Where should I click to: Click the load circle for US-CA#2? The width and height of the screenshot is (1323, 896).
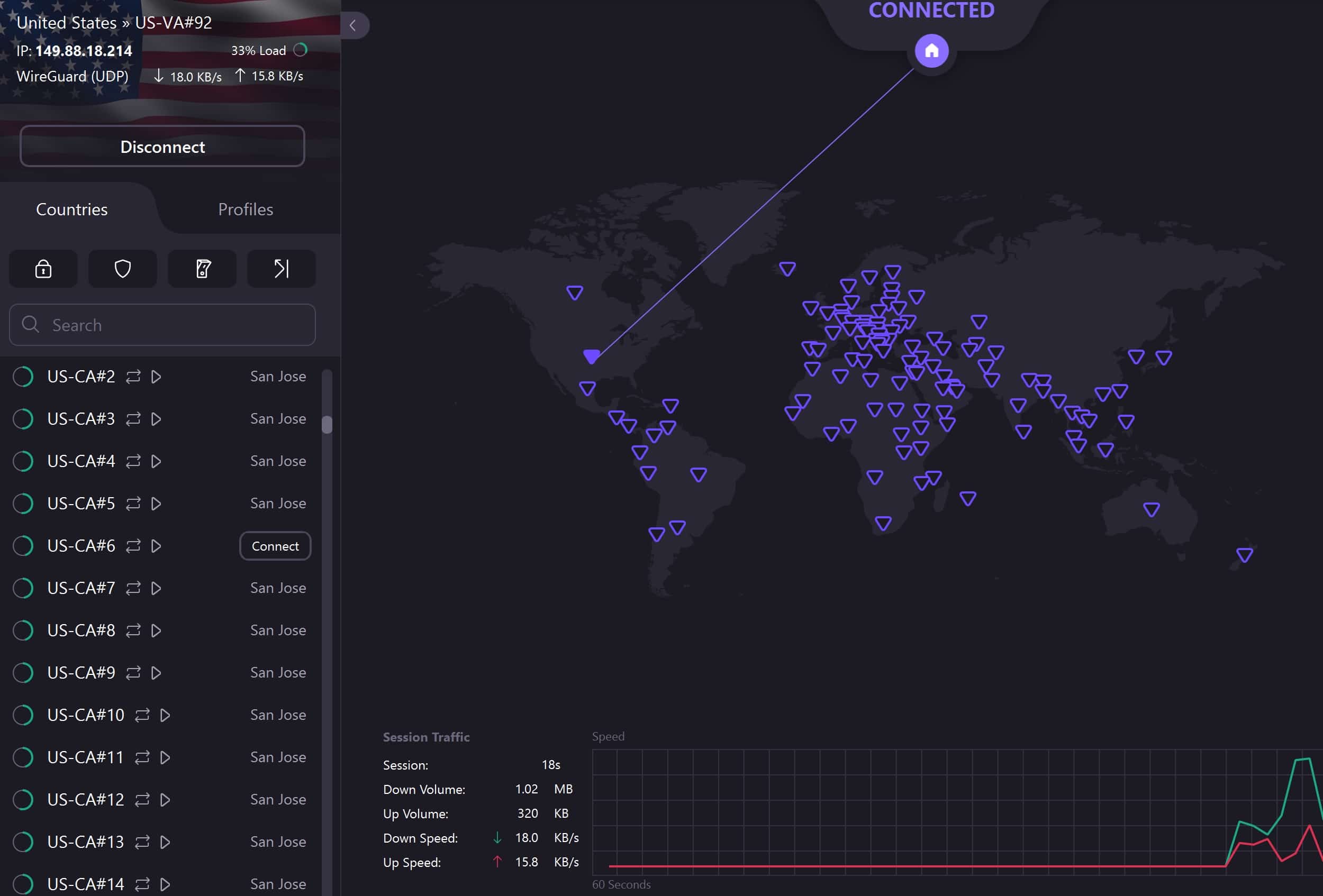[x=23, y=377]
